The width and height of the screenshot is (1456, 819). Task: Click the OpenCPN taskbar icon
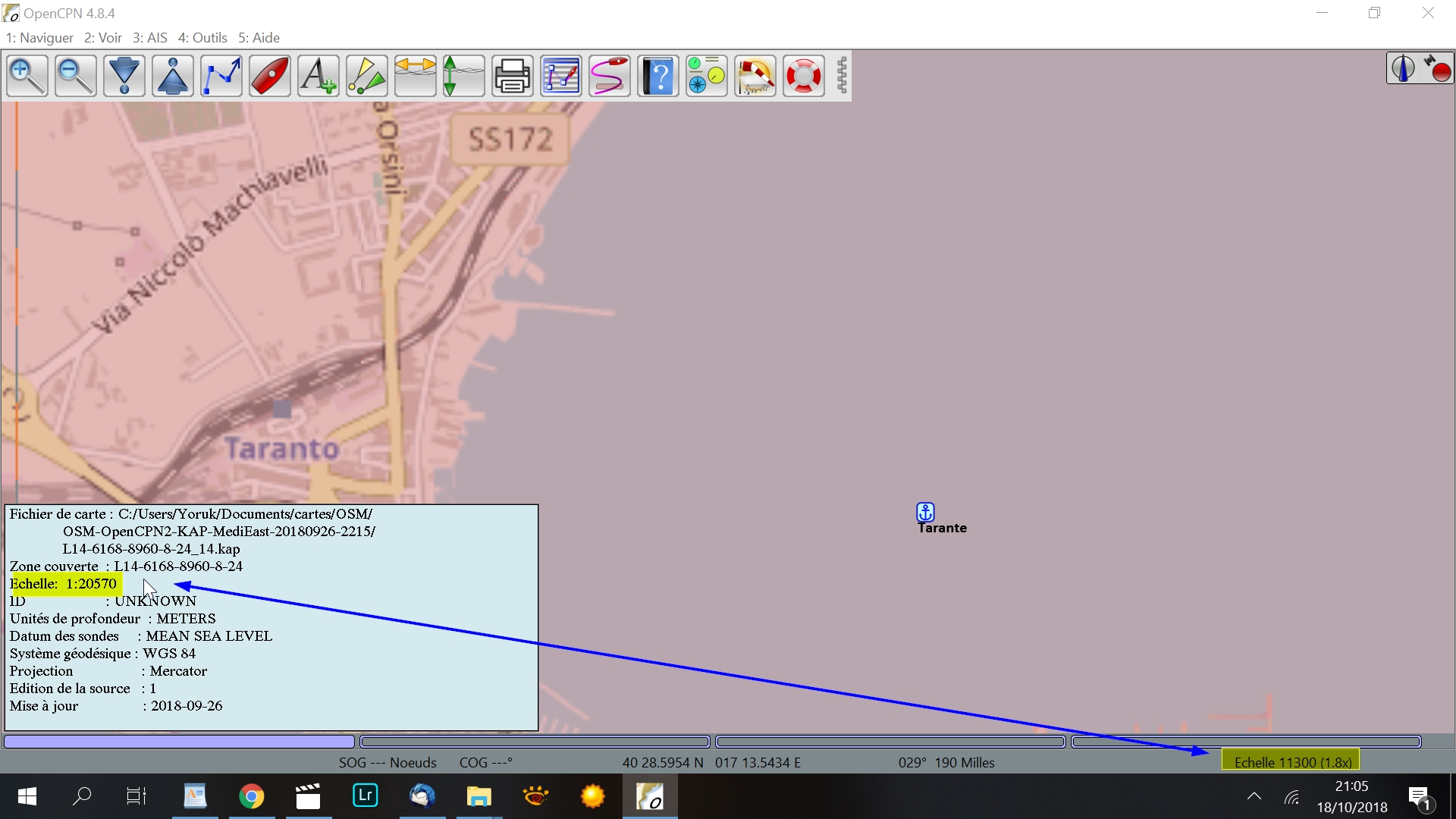(650, 796)
